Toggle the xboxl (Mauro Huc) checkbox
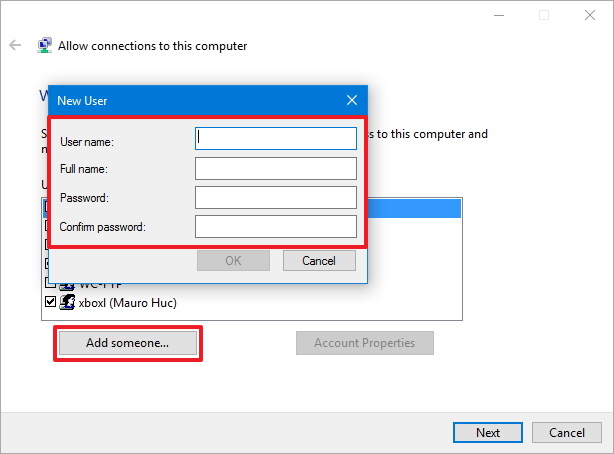This screenshot has width=614, height=454. 51,301
